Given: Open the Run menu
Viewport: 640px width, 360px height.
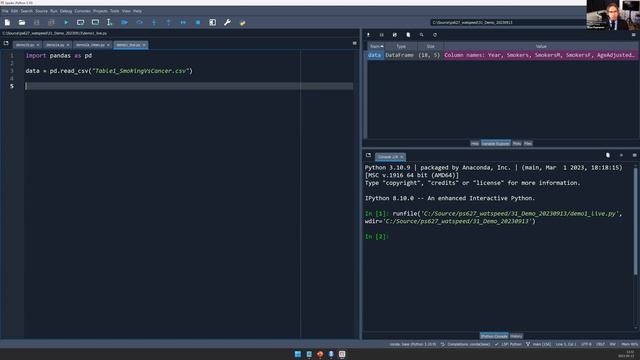Looking at the screenshot, I should point(54,11).
